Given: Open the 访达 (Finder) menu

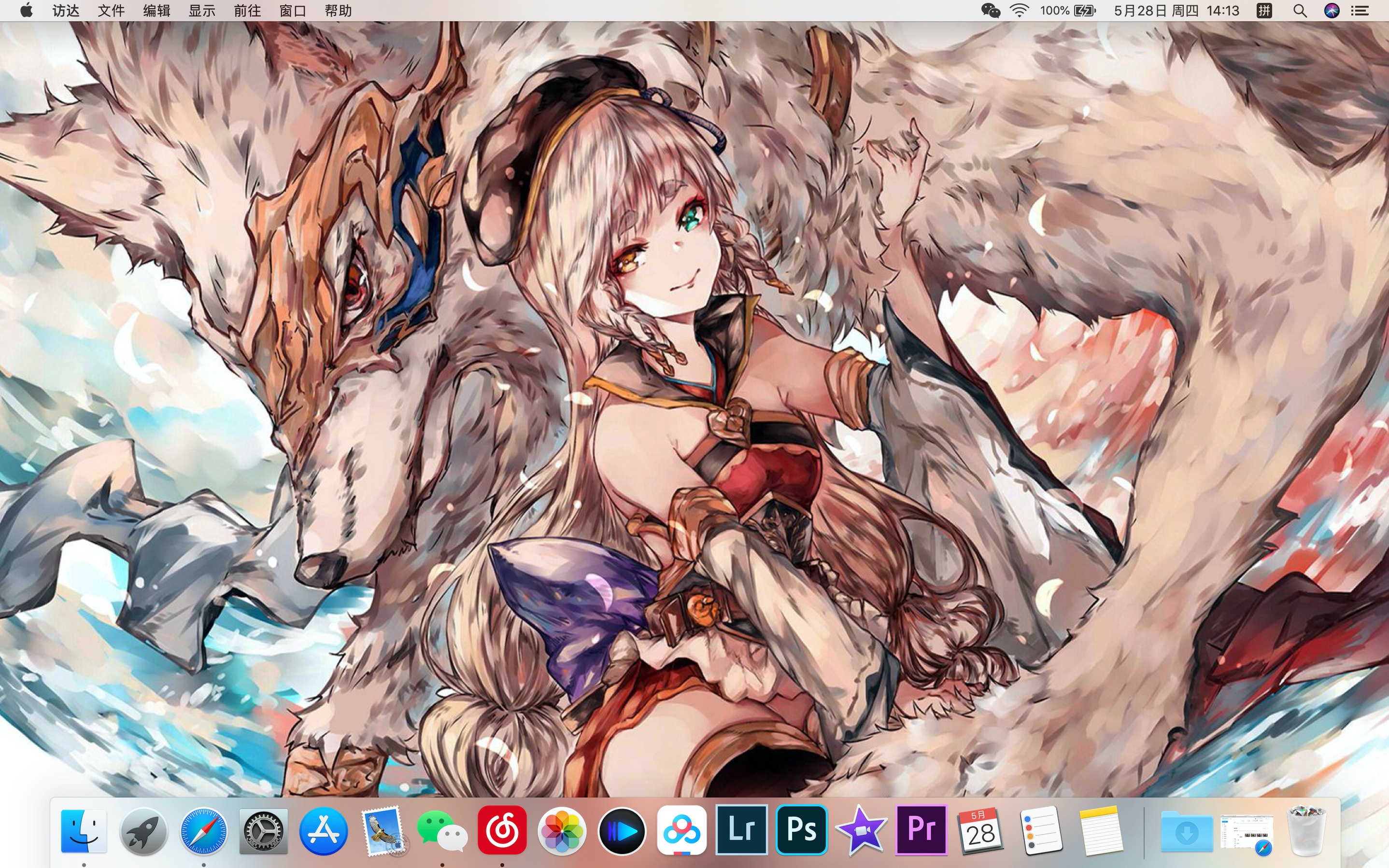Looking at the screenshot, I should click(x=66, y=10).
